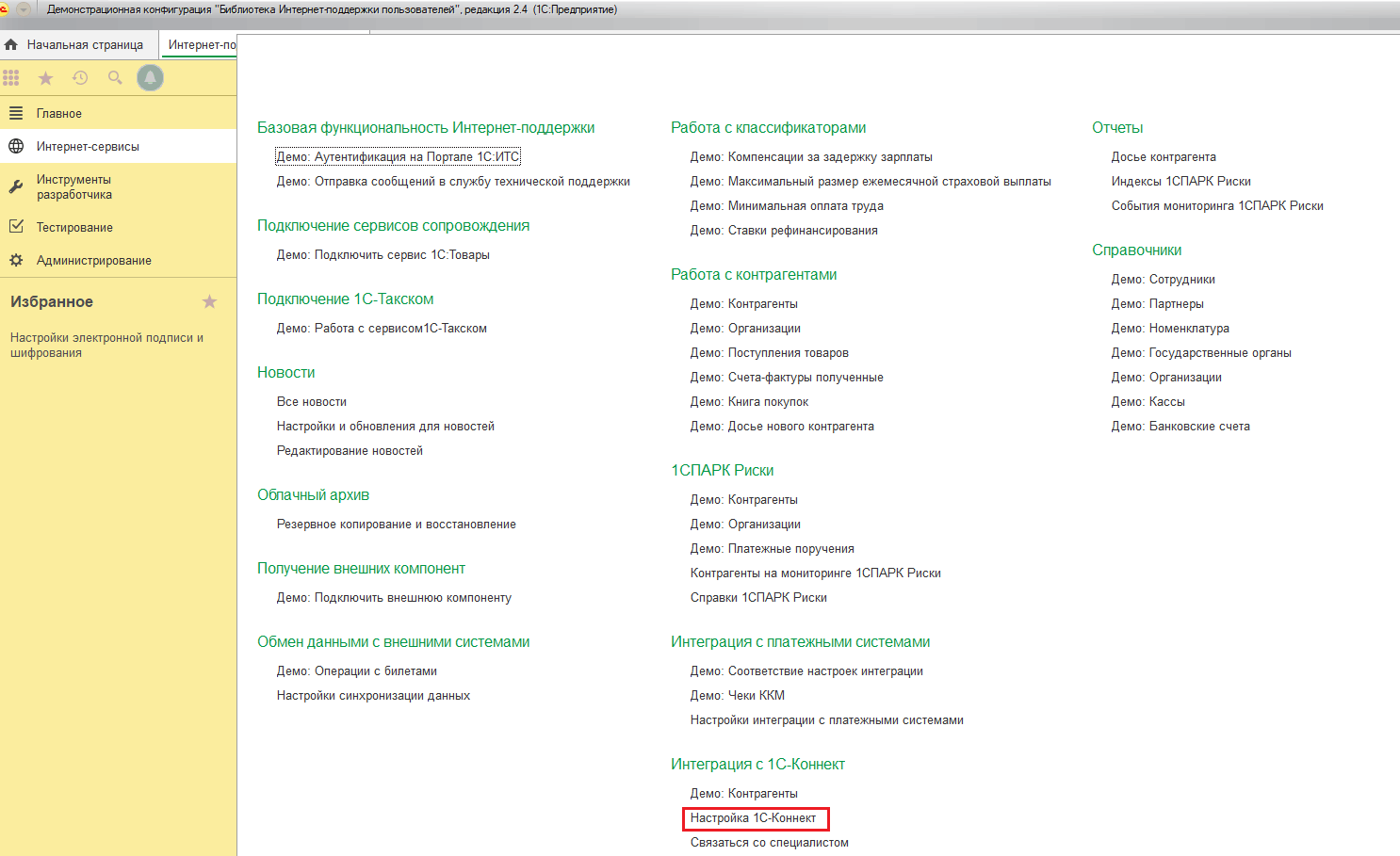
Task: Open notifications bell icon
Action: click(x=150, y=77)
